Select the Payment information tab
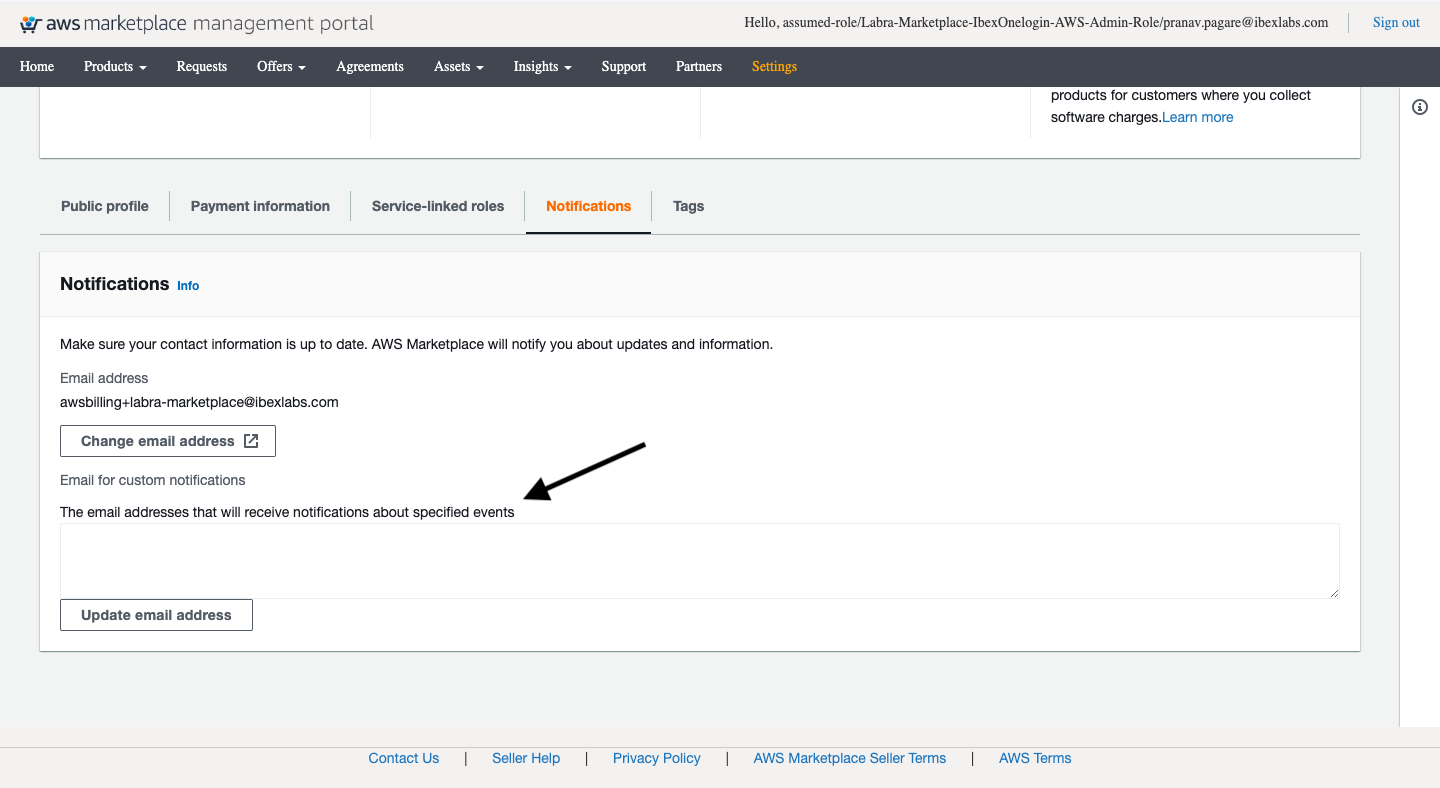 click(x=260, y=206)
